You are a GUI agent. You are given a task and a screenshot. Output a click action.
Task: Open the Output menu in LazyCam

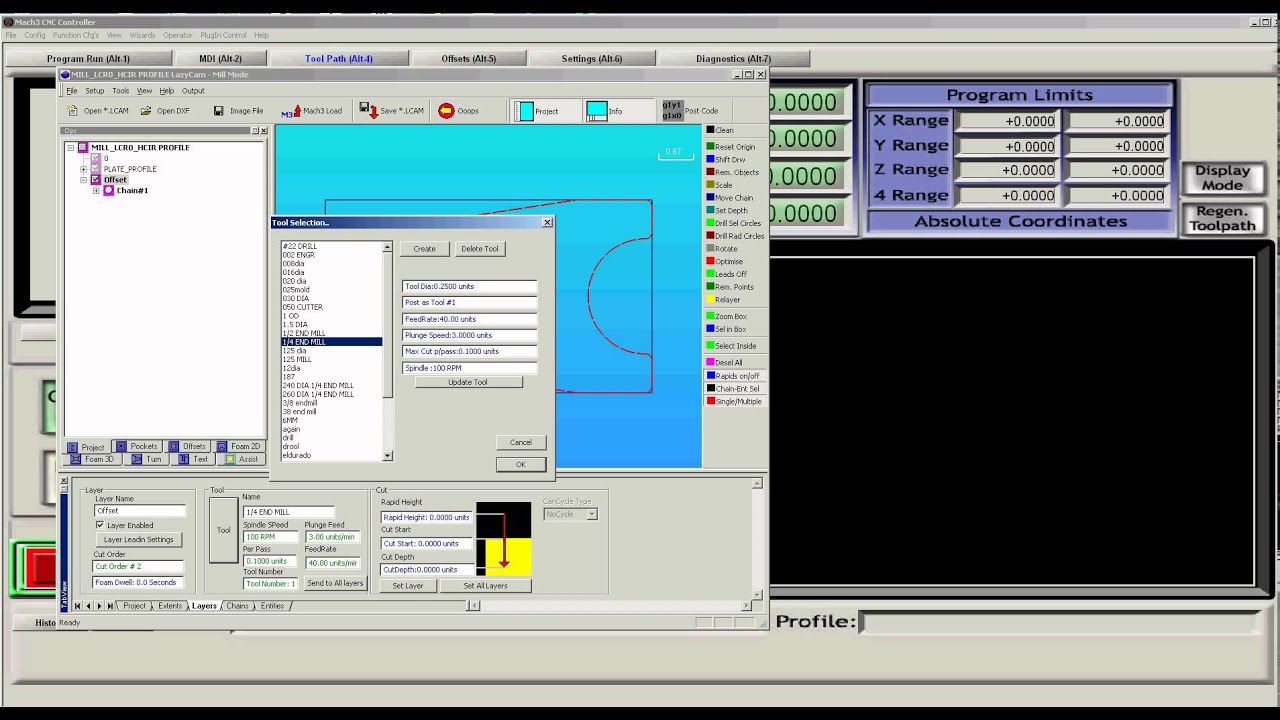(193, 91)
